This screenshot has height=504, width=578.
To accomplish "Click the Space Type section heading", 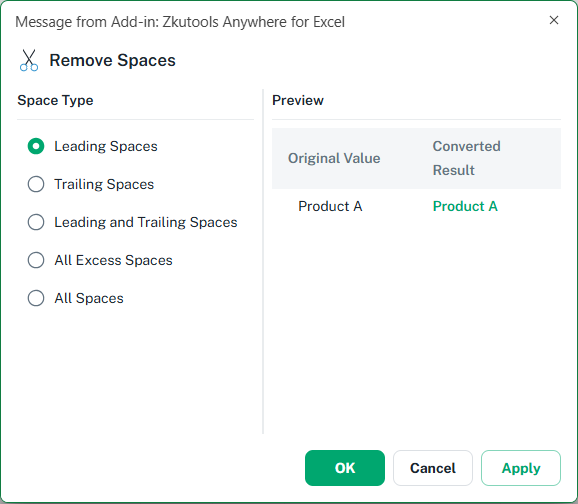I will (x=55, y=100).
